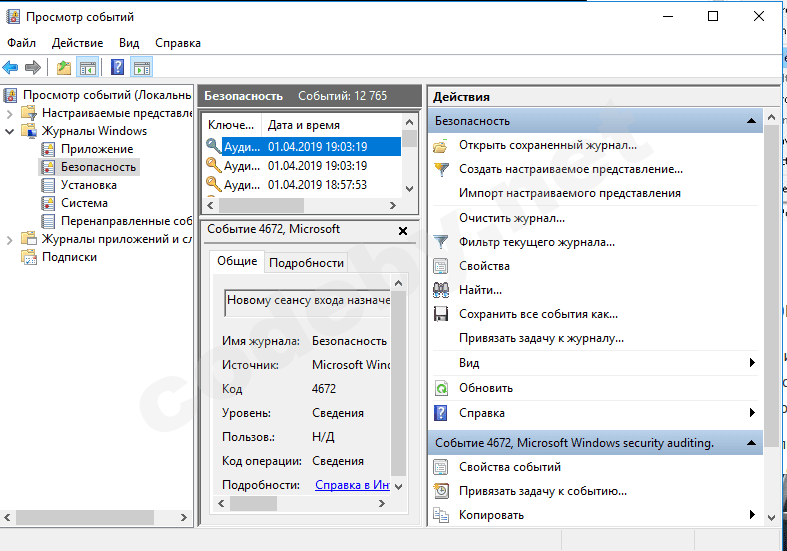This screenshot has height=551, width=787.
Task: Click the binoculars Найти icon
Action: [x=441, y=290]
